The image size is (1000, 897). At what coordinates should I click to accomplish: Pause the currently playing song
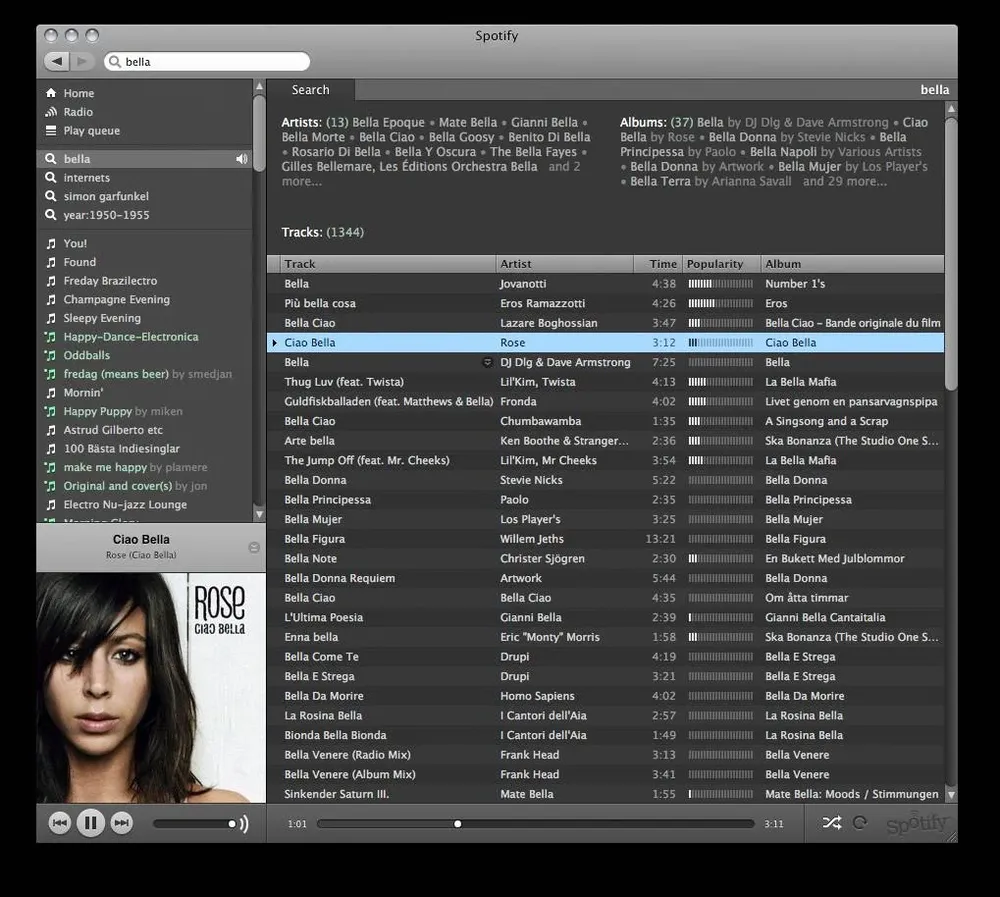coord(90,823)
